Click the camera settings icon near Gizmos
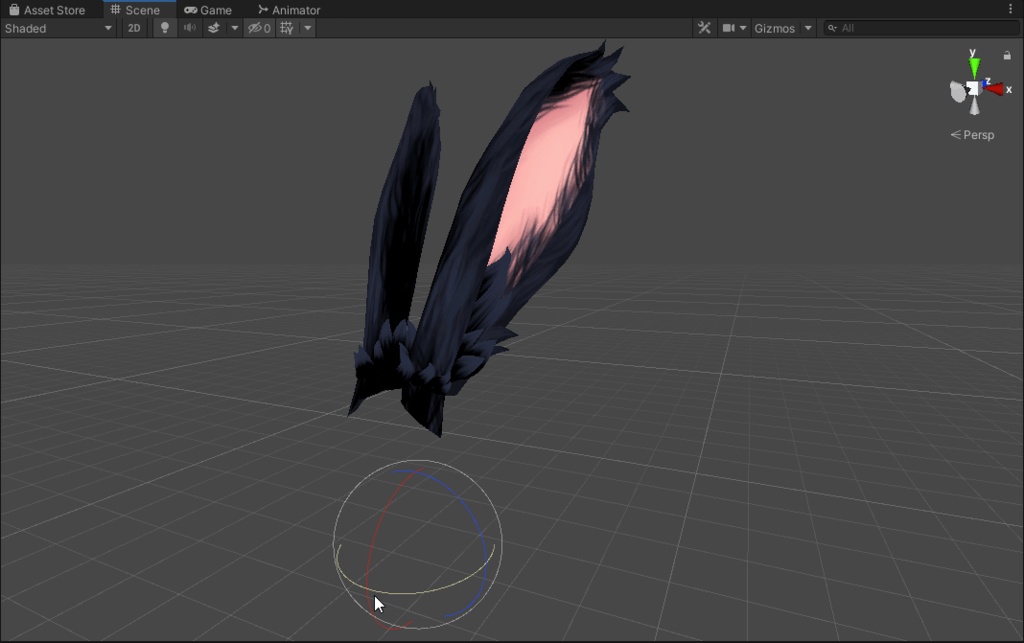This screenshot has width=1024, height=643. tap(729, 28)
